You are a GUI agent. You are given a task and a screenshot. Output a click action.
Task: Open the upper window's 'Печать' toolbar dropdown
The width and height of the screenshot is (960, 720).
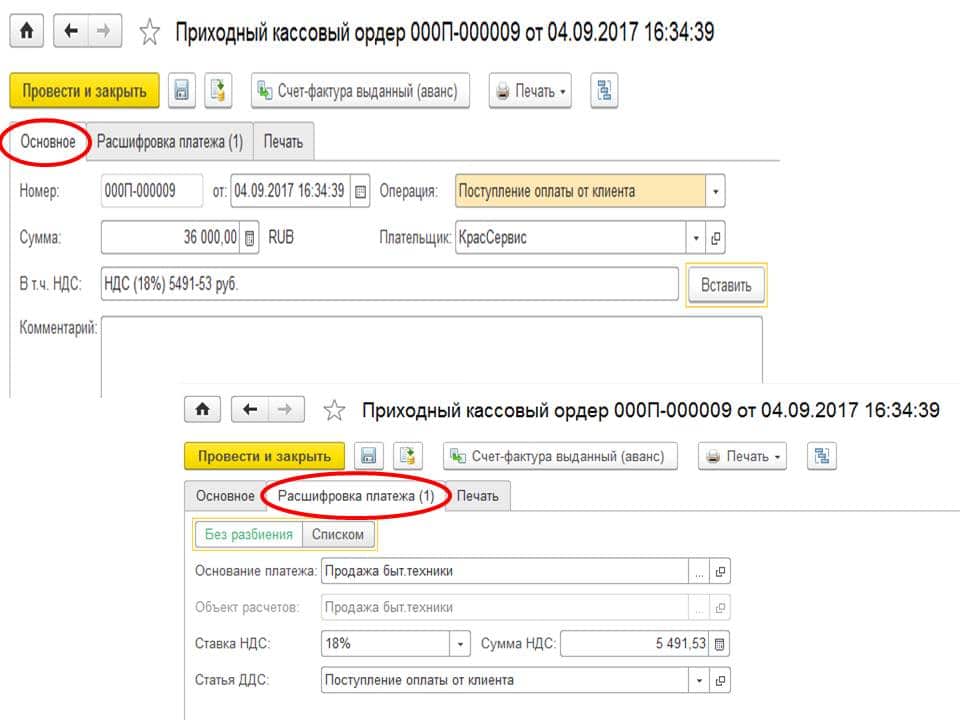click(530, 91)
